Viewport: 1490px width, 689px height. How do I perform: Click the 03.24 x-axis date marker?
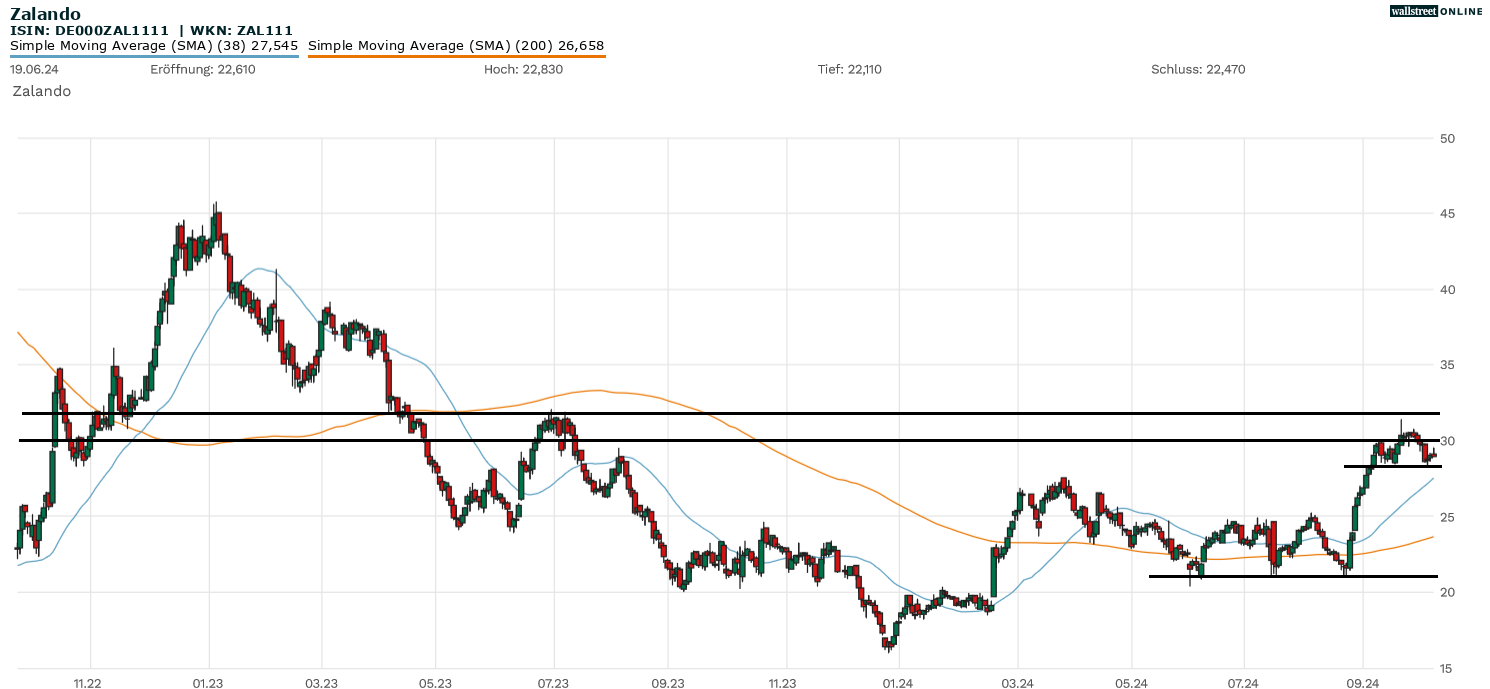point(1017,683)
